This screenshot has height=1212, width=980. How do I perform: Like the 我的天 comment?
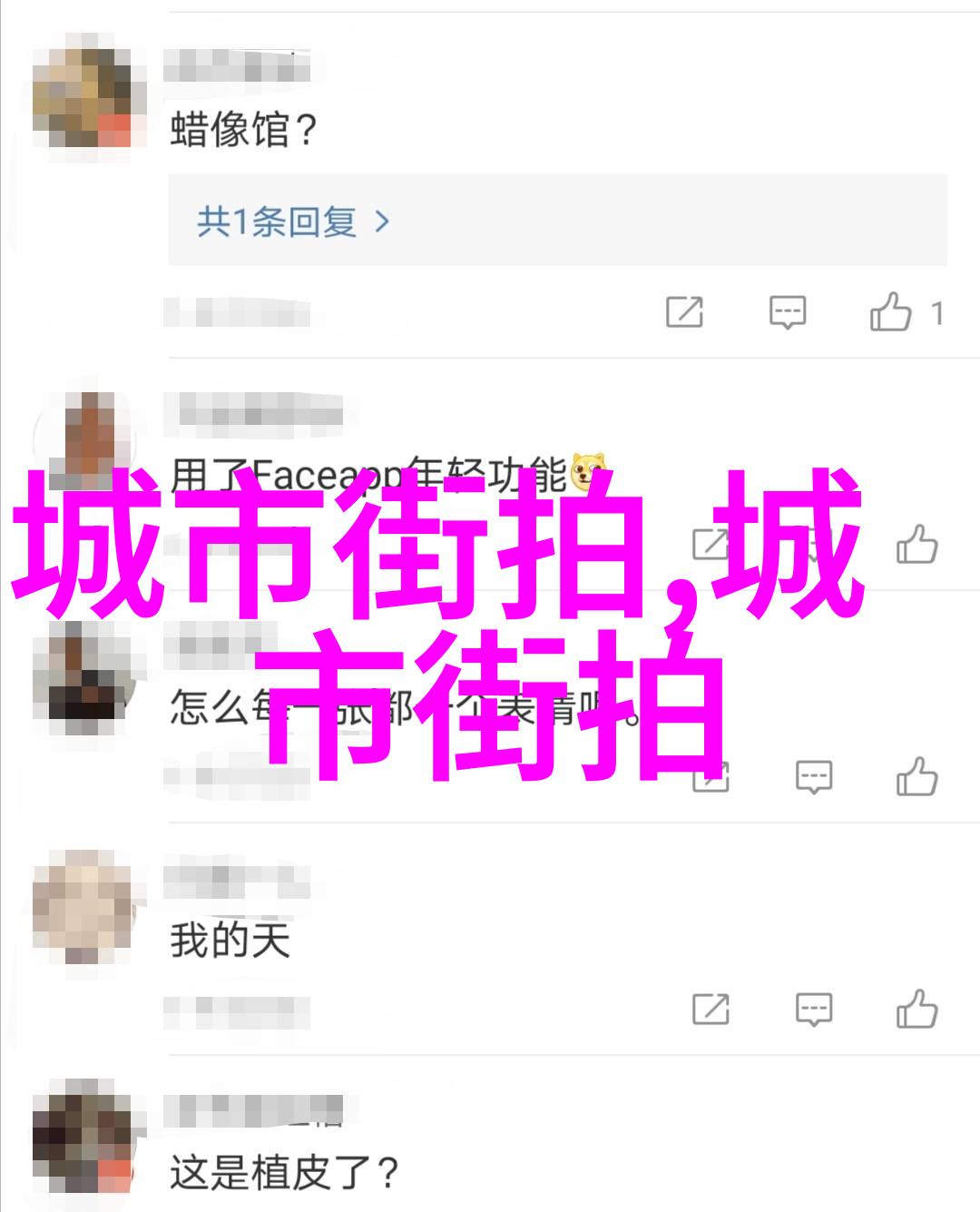pyautogui.click(x=916, y=1009)
